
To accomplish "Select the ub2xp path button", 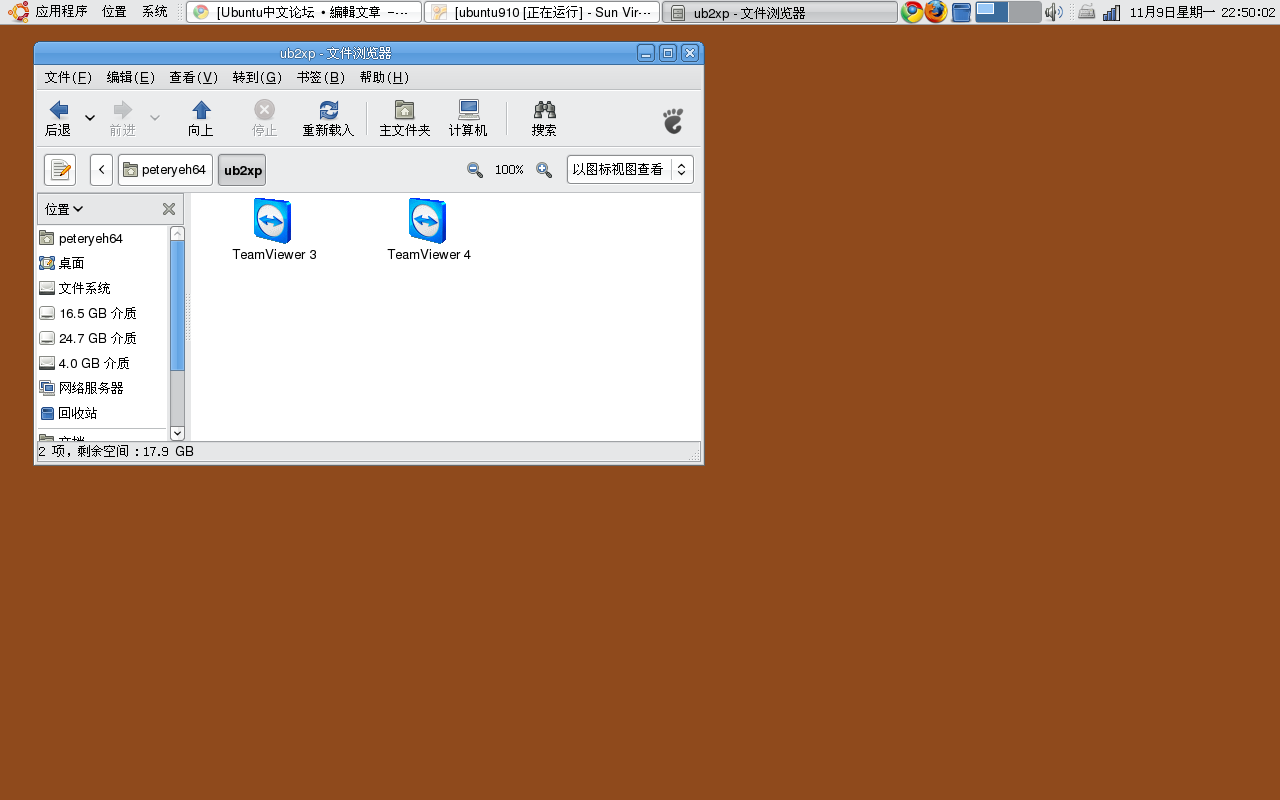I will pyautogui.click(x=242, y=170).
